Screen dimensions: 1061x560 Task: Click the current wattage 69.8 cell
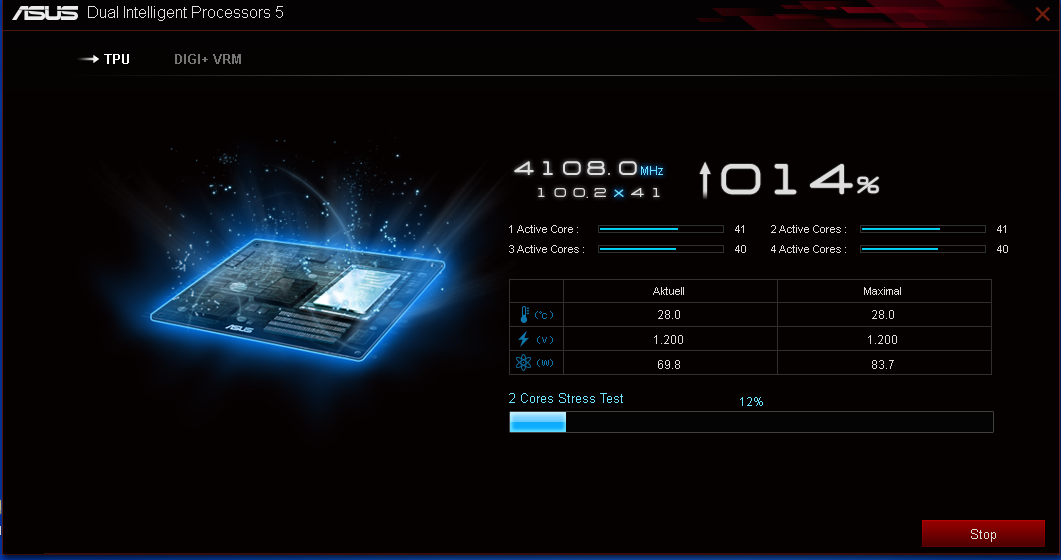coord(670,363)
